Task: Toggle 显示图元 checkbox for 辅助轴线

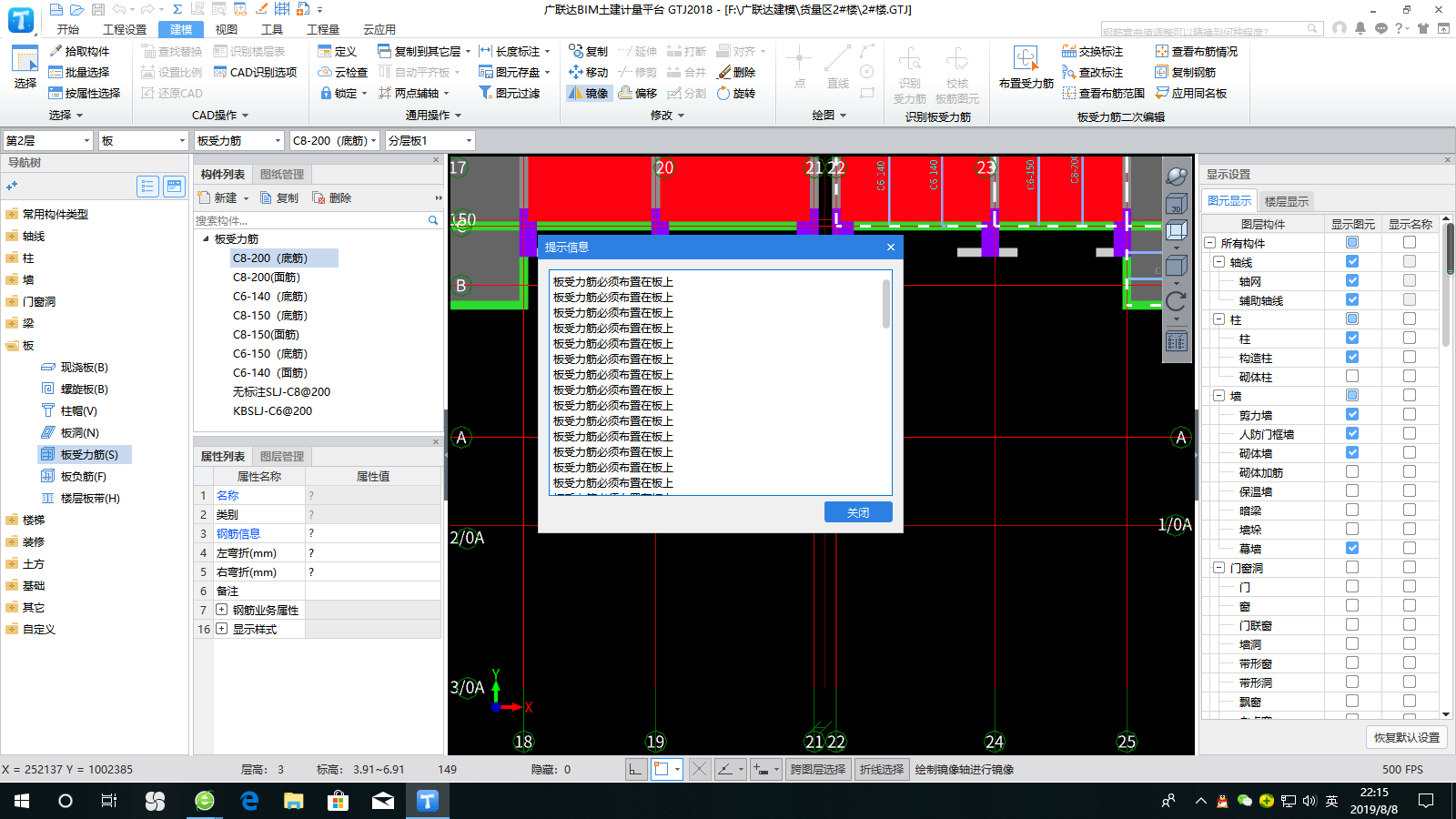Action: [x=1352, y=299]
